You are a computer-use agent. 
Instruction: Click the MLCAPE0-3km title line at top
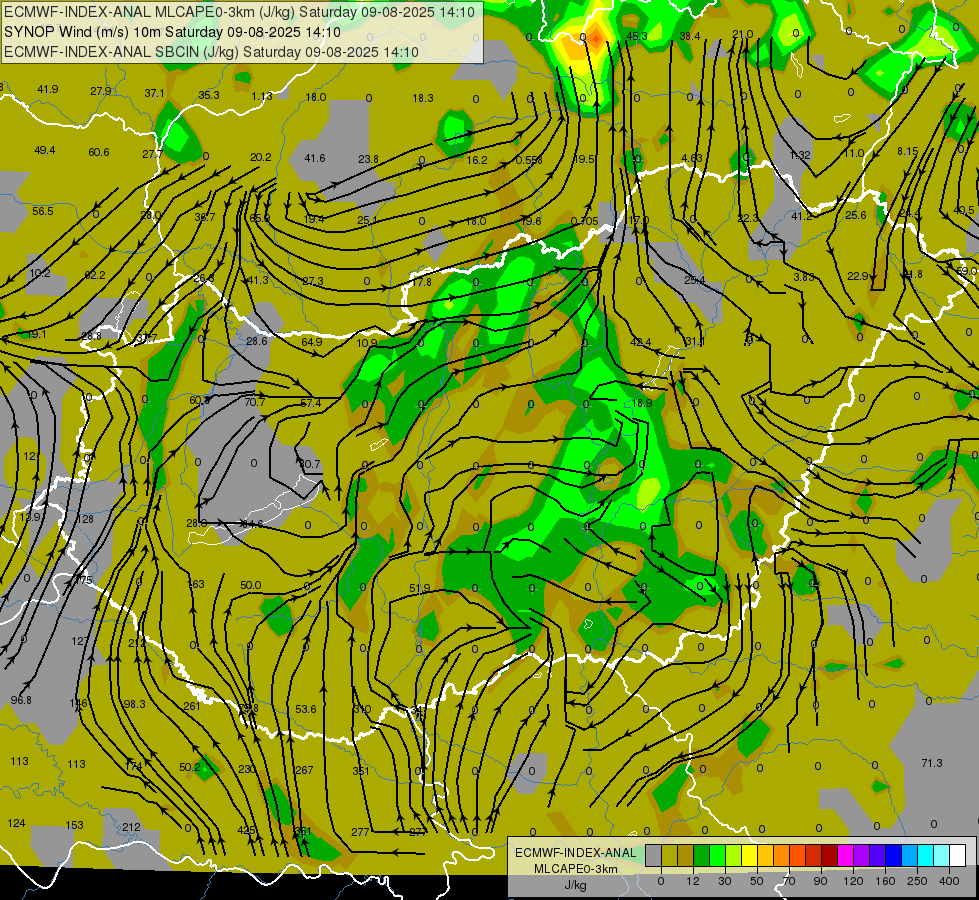click(x=239, y=12)
